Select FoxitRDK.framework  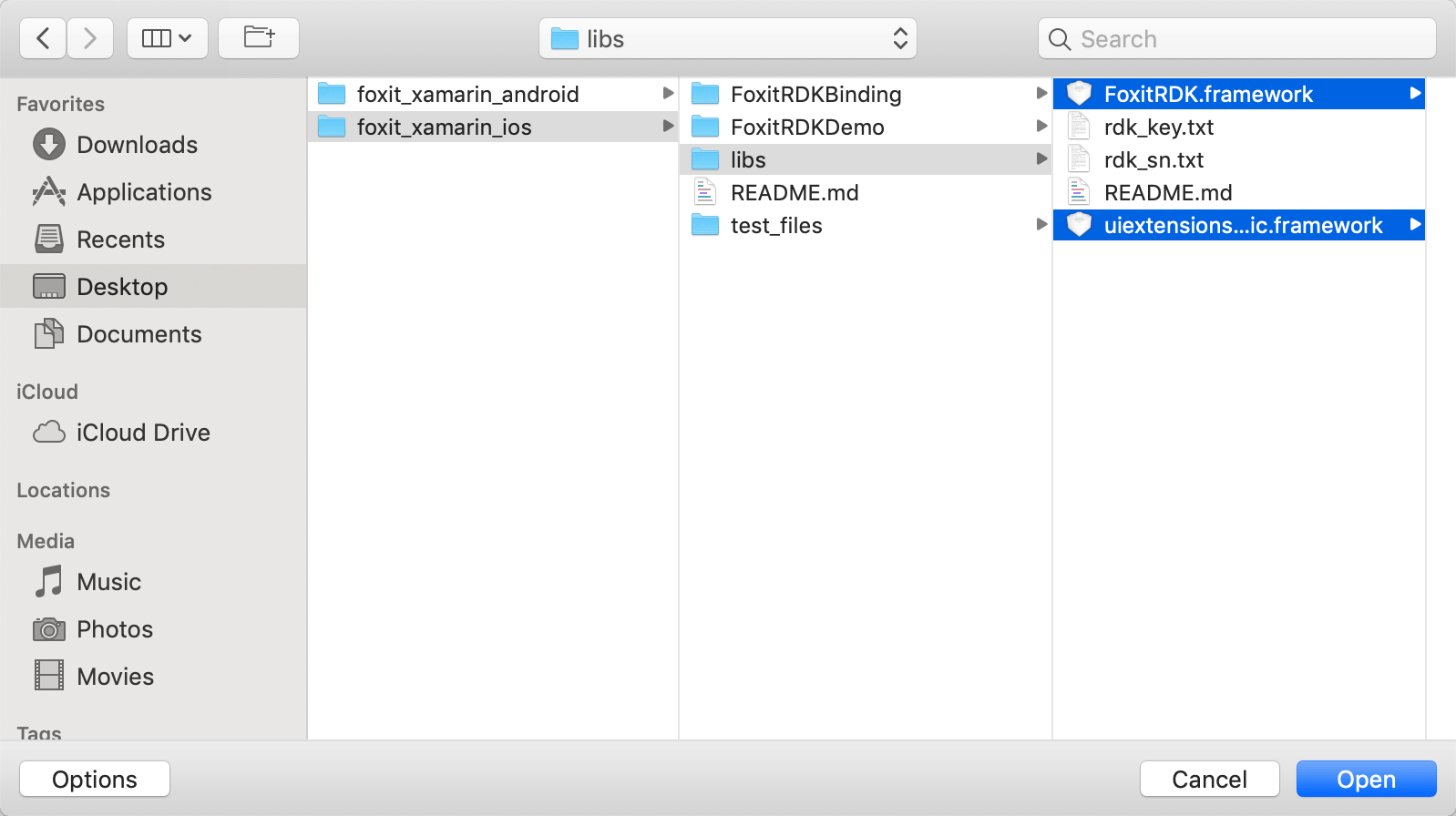pyautogui.click(x=1239, y=94)
